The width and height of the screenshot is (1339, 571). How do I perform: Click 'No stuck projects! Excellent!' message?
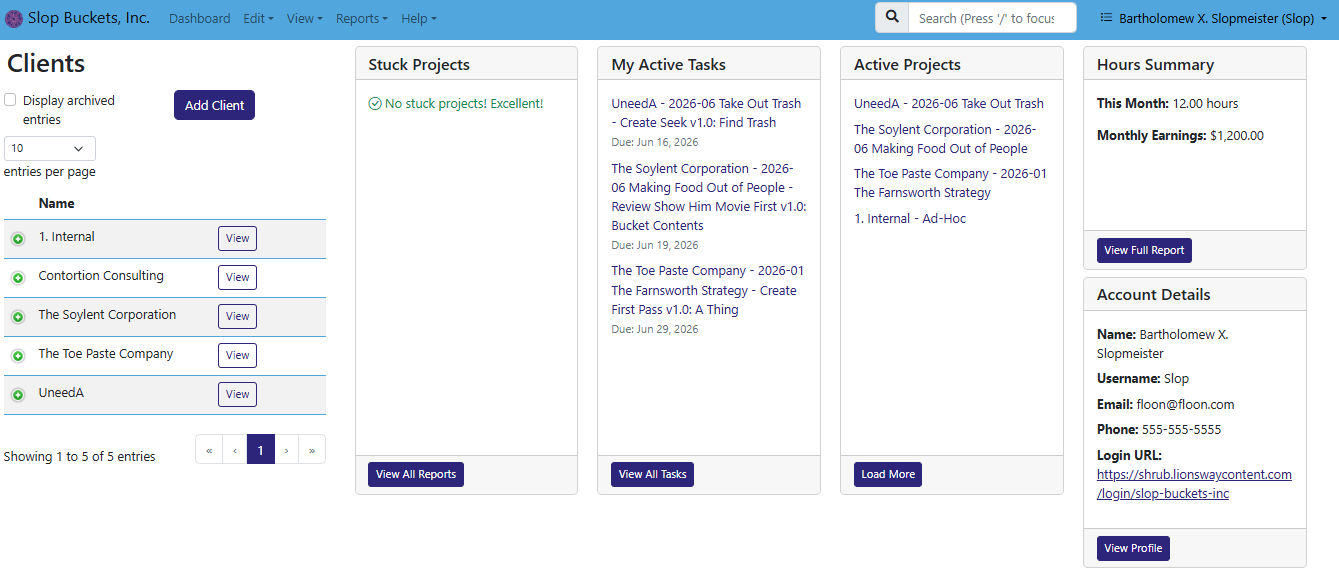456,103
